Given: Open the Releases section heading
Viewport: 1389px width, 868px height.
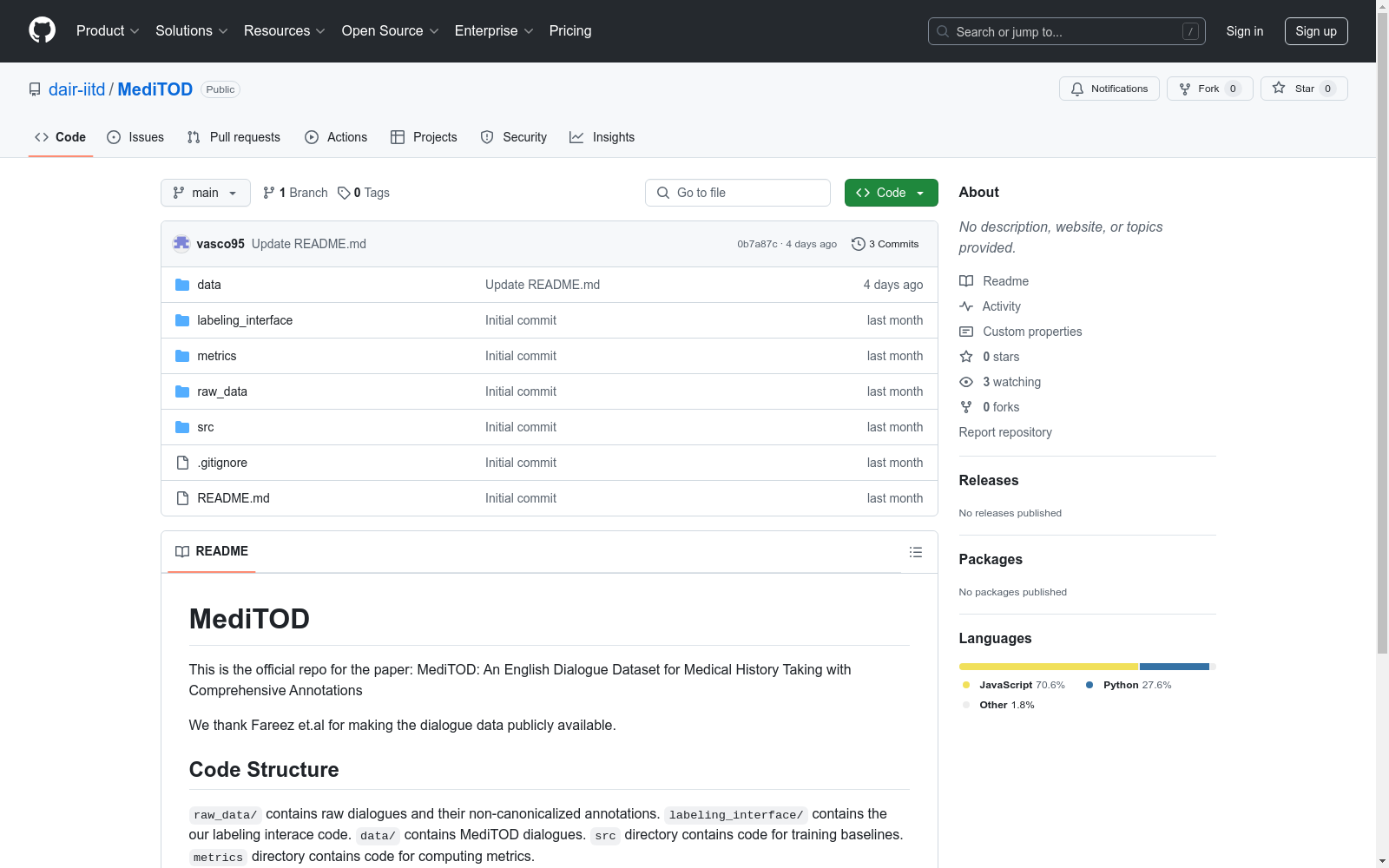Looking at the screenshot, I should point(989,480).
